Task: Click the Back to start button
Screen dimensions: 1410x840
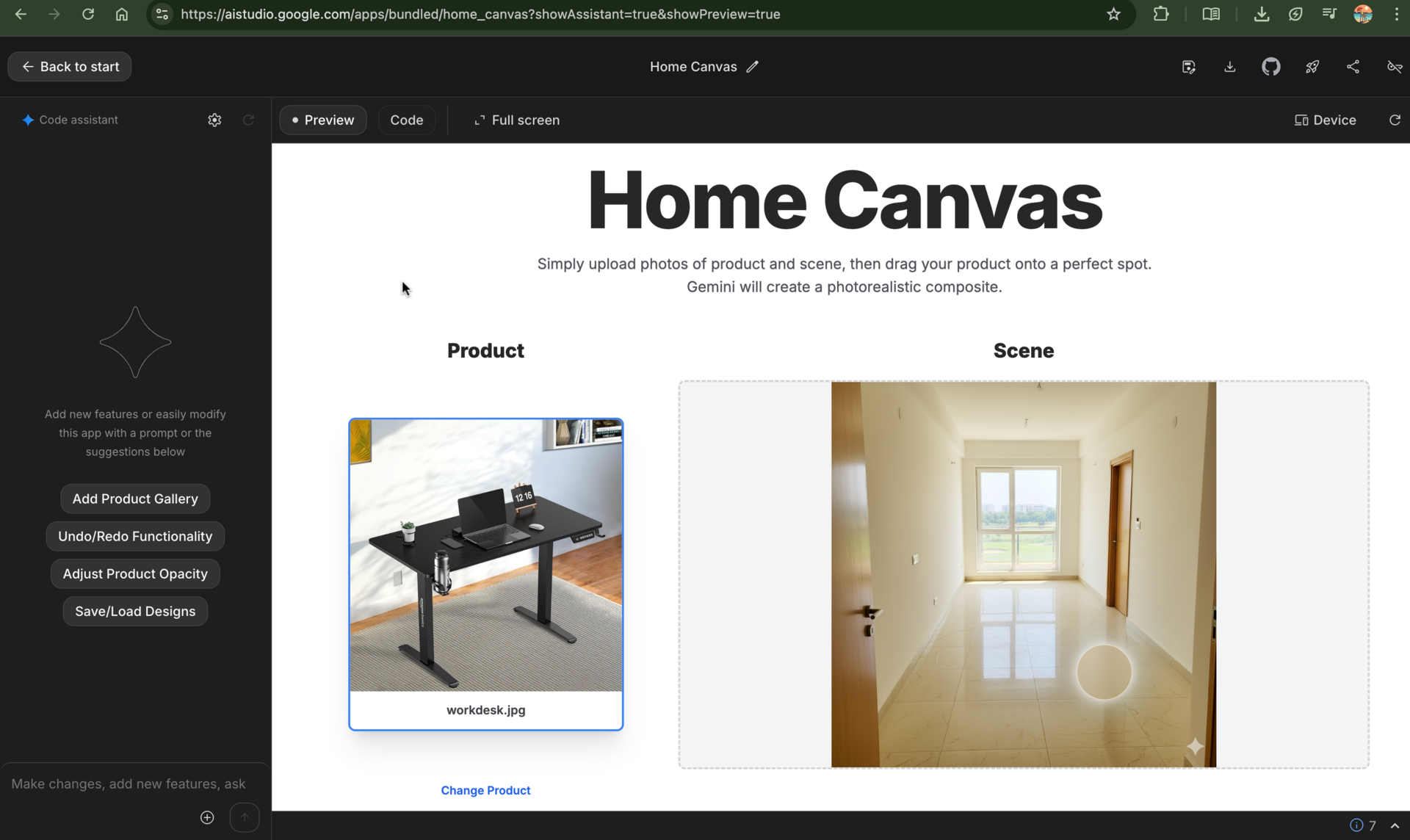Action: coord(69,66)
